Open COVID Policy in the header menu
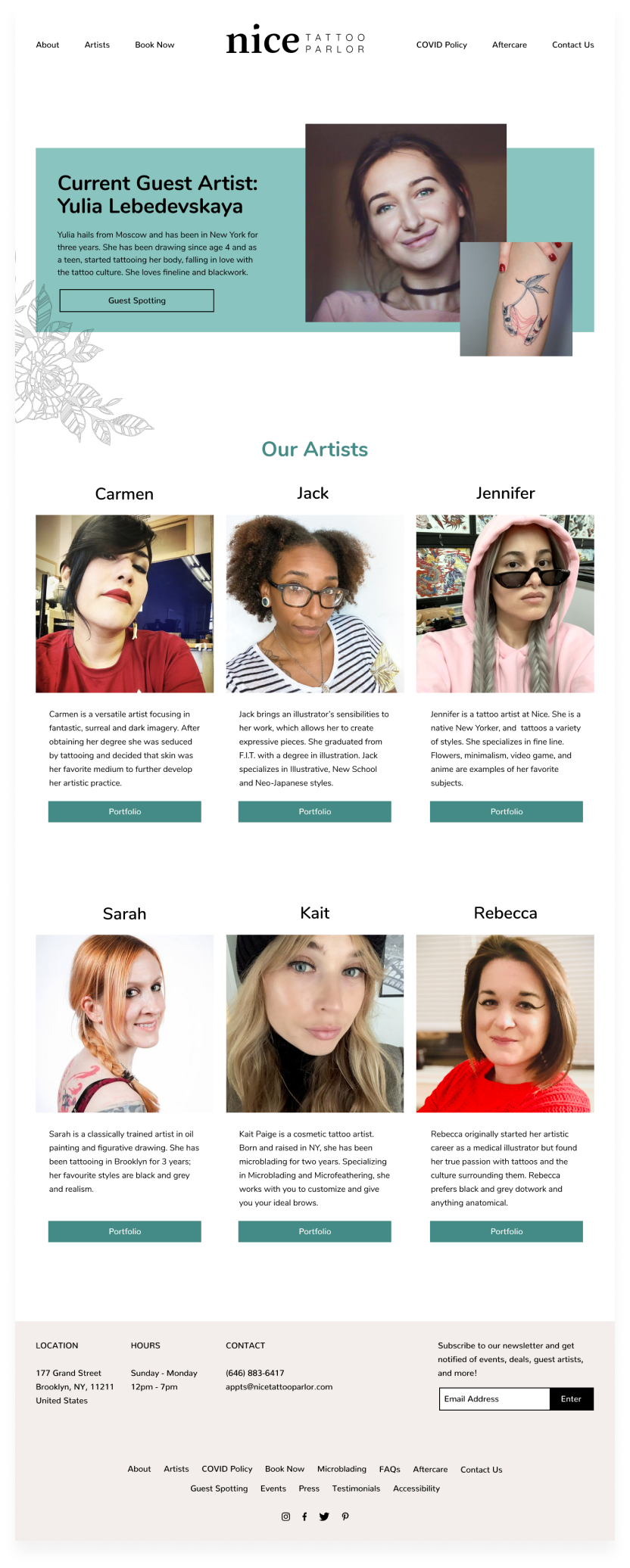 point(441,45)
